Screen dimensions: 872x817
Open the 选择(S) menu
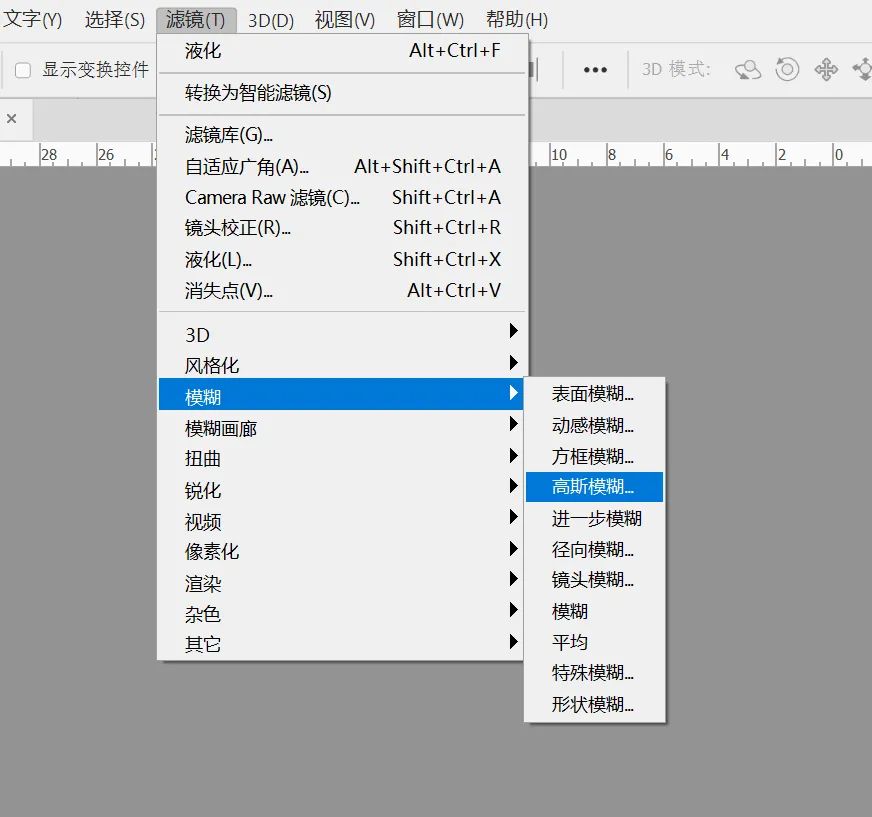pos(115,20)
